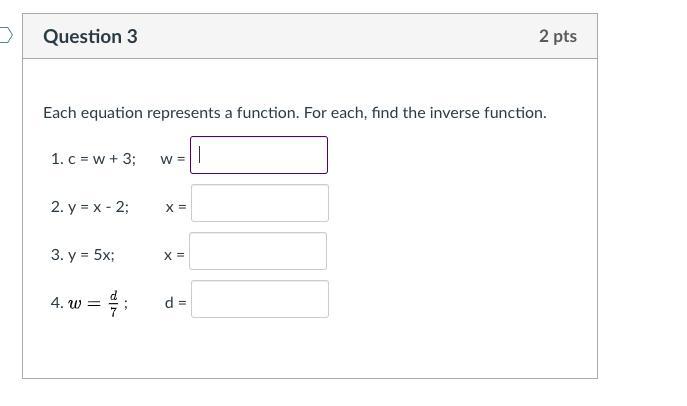Click 'x =' label in row three
Image resolution: width=687 pixels, height=406 pixels.
[x=174, y=255]
